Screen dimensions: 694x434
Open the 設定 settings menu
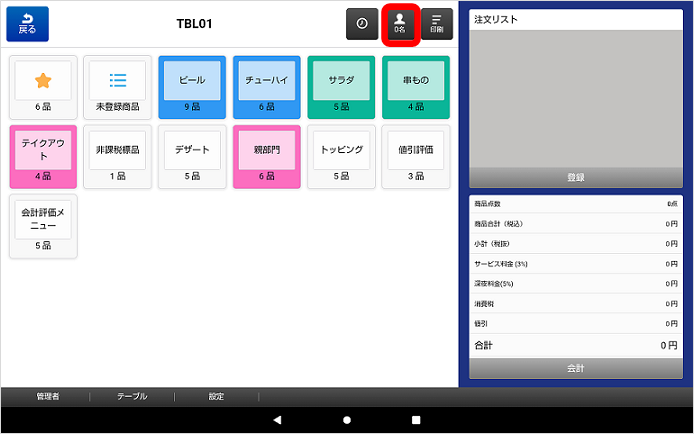click(x=216, y=397)
